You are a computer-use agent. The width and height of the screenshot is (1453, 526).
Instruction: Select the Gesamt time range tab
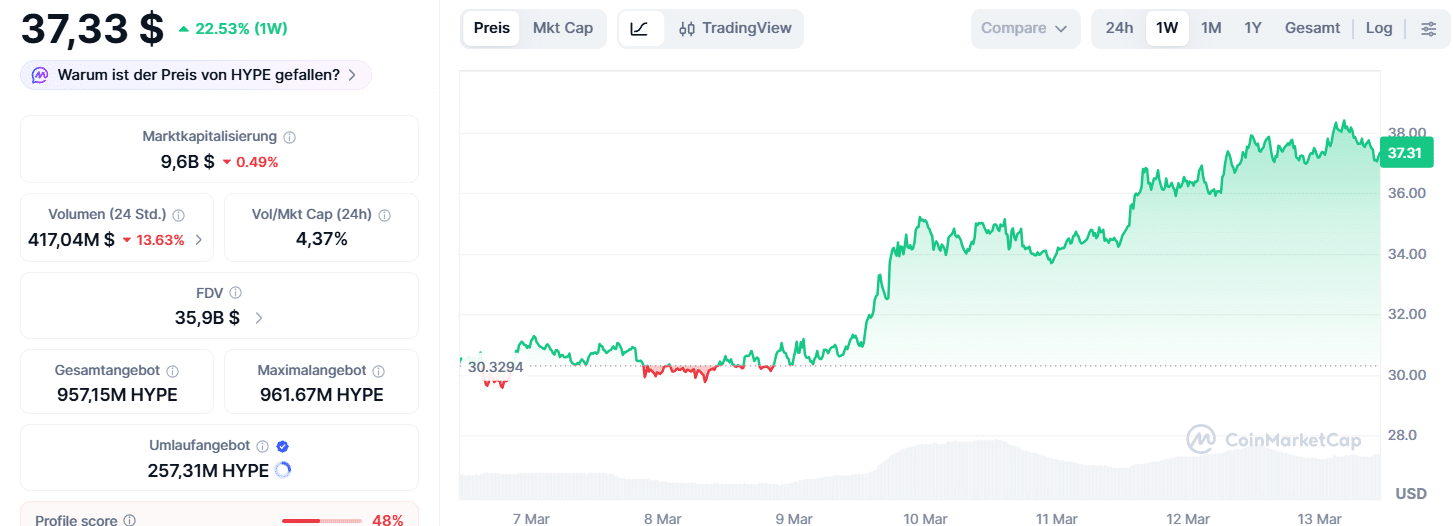1312,28
